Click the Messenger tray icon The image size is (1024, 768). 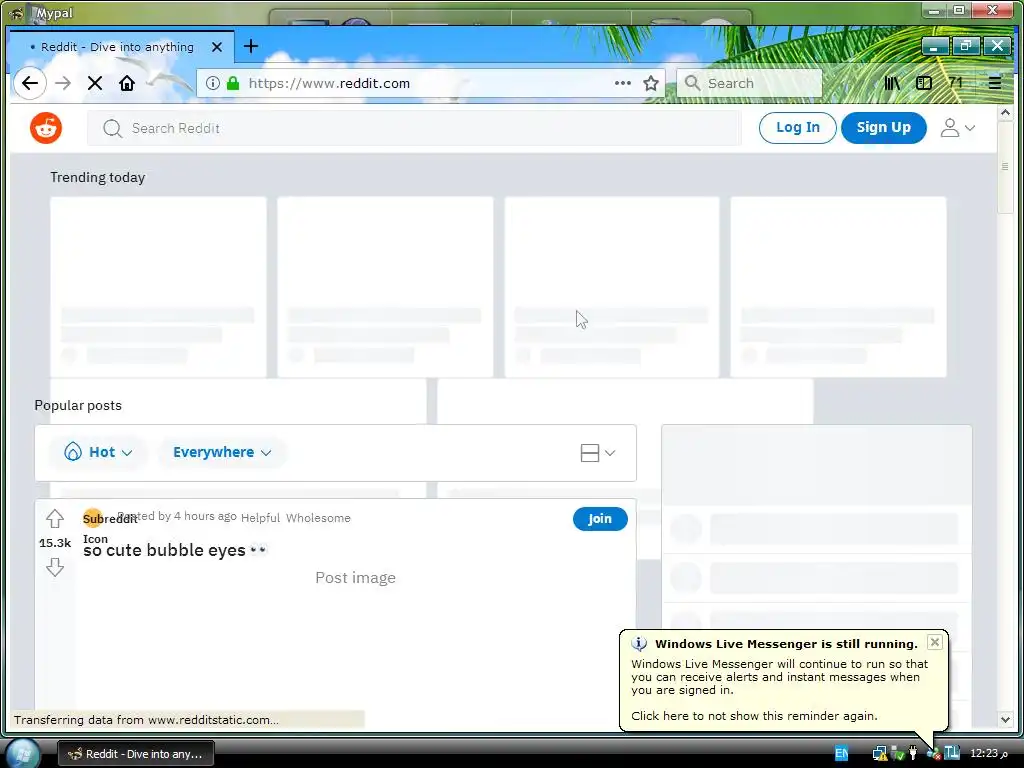click(933, 753)
